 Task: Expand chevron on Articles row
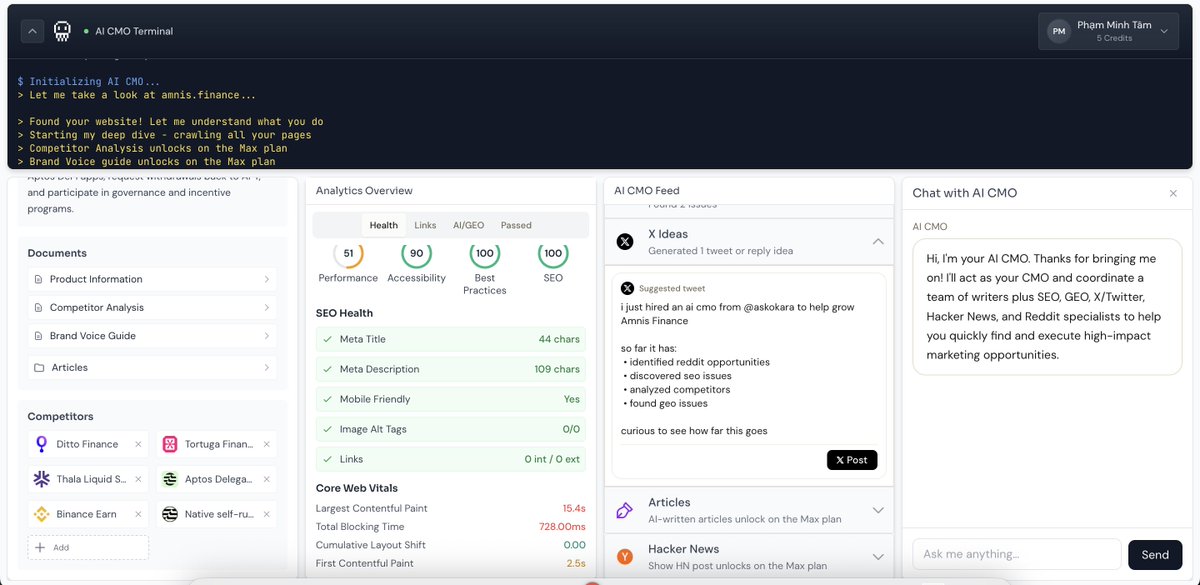267,368
